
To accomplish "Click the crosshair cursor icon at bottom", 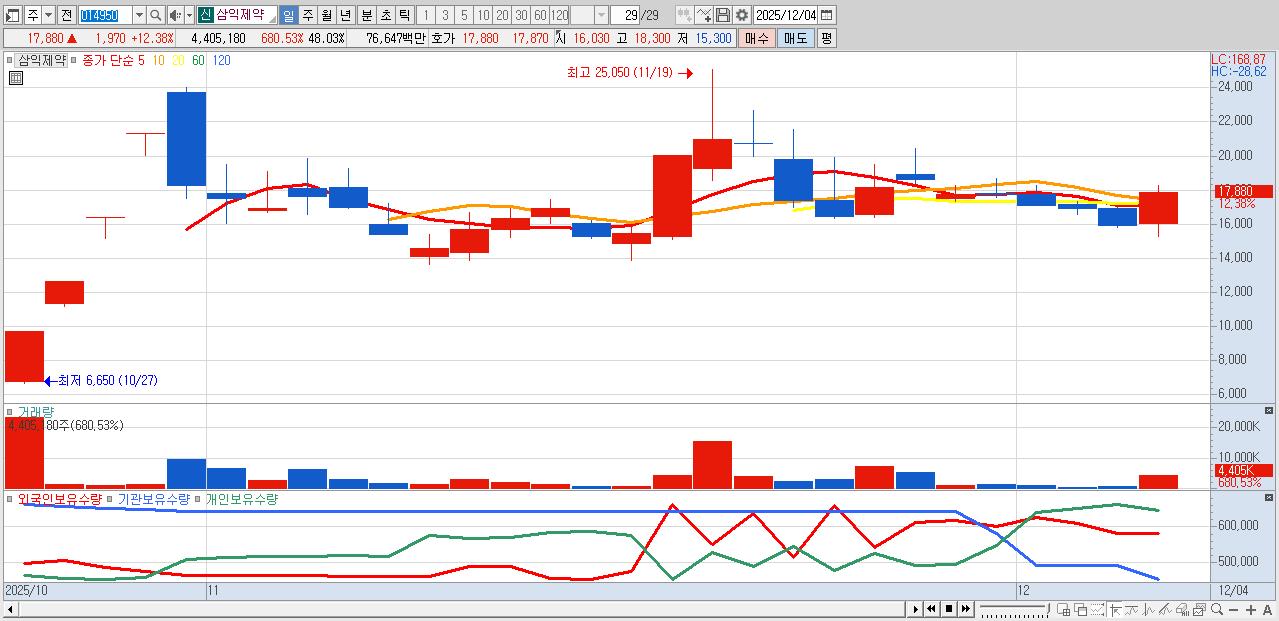I will [1115, 609].
